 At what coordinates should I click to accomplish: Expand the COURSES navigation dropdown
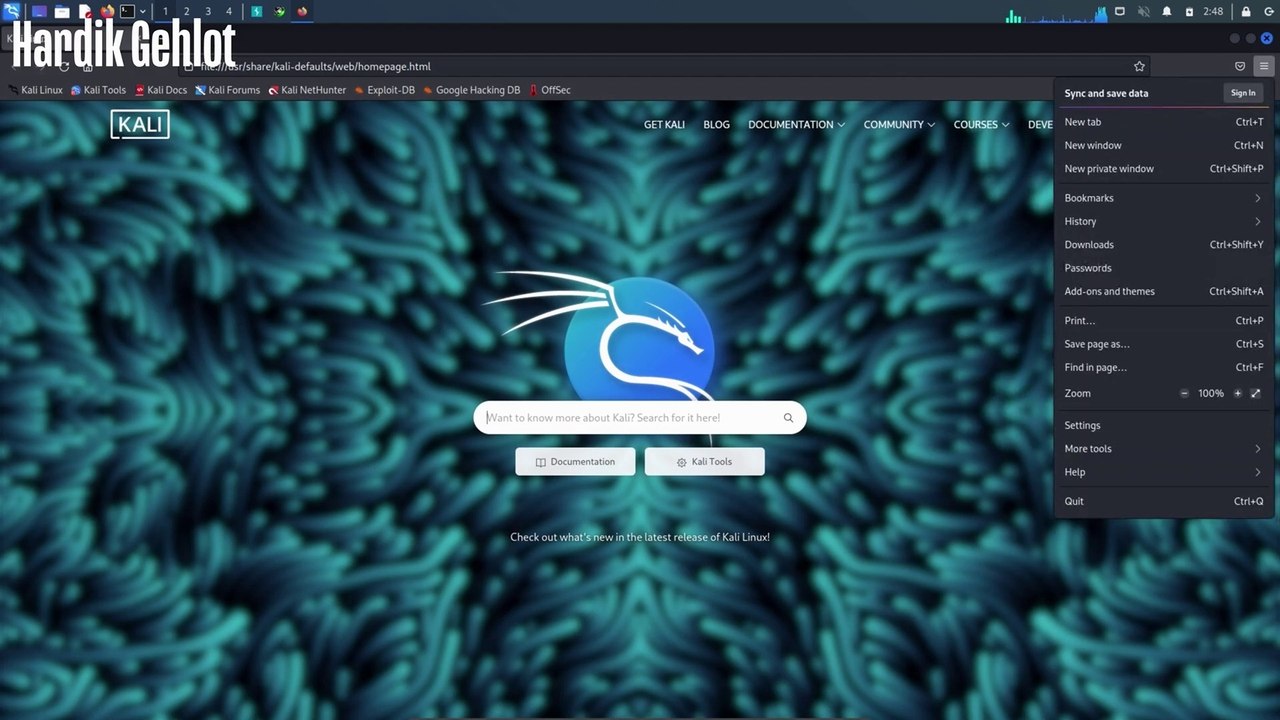coord(981,125)
